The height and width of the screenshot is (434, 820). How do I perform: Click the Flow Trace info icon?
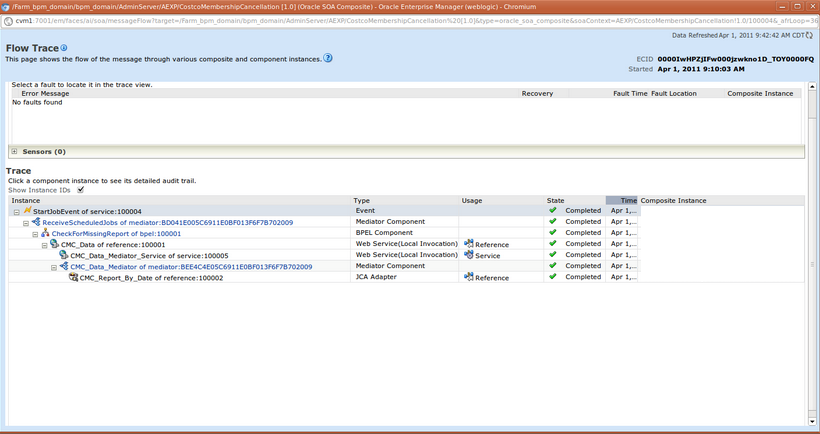tap(64, 48)
